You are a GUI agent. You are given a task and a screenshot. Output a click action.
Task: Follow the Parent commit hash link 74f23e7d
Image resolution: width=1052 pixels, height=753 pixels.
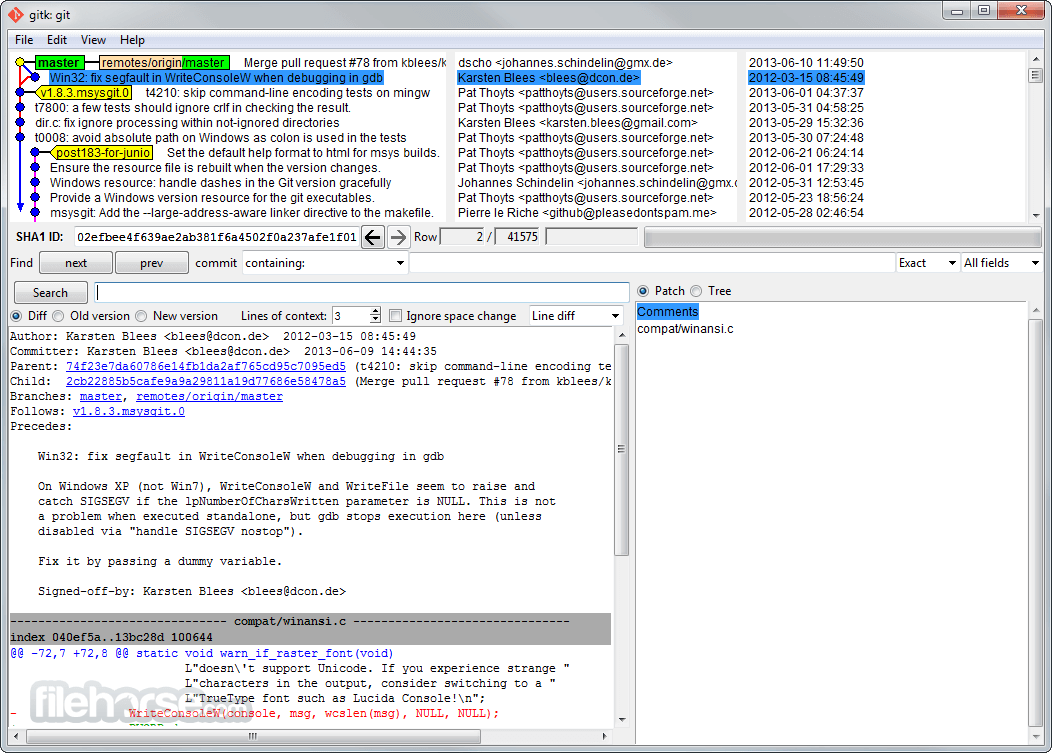click(206, 366)
